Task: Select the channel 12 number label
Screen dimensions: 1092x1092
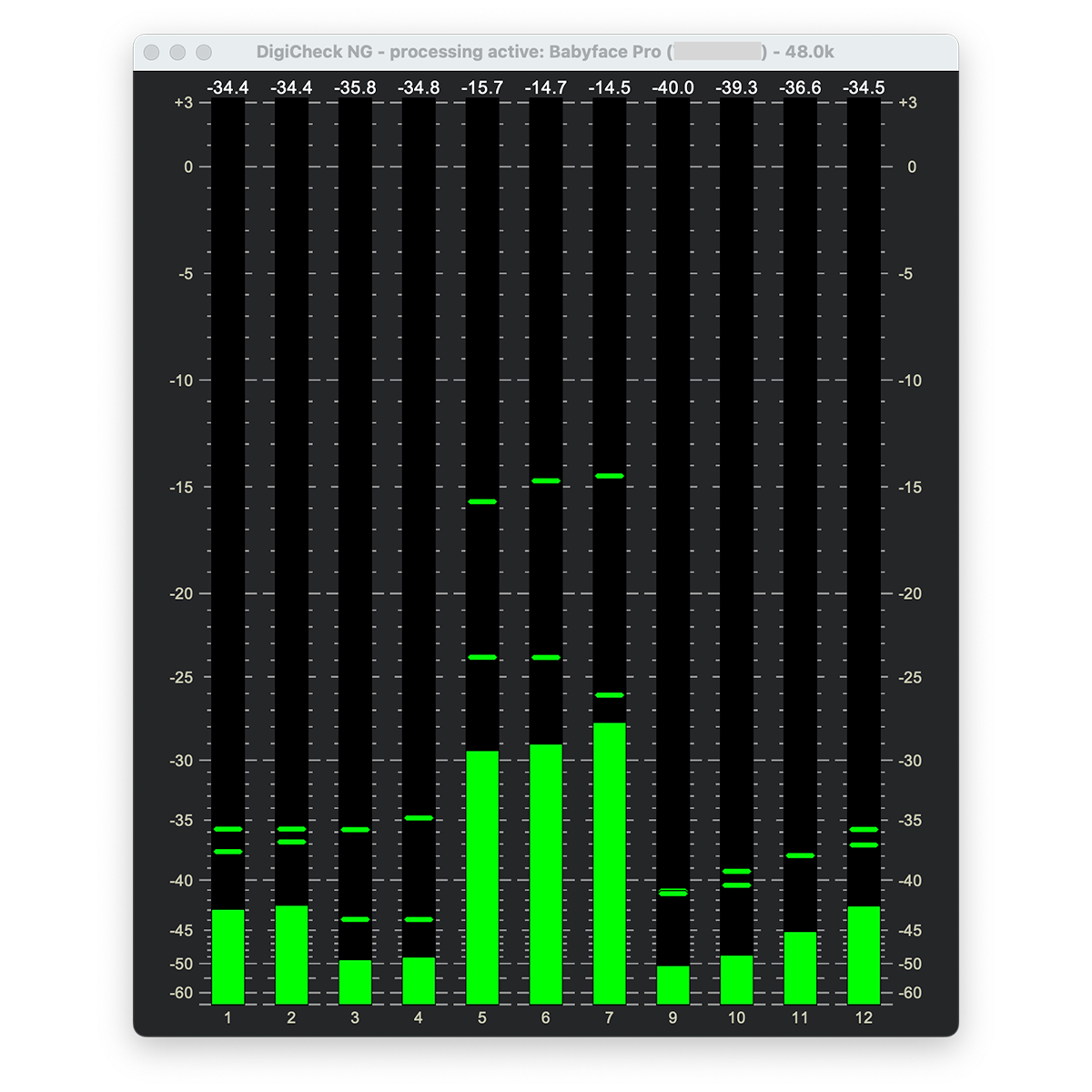Action: click(863, 1017)
